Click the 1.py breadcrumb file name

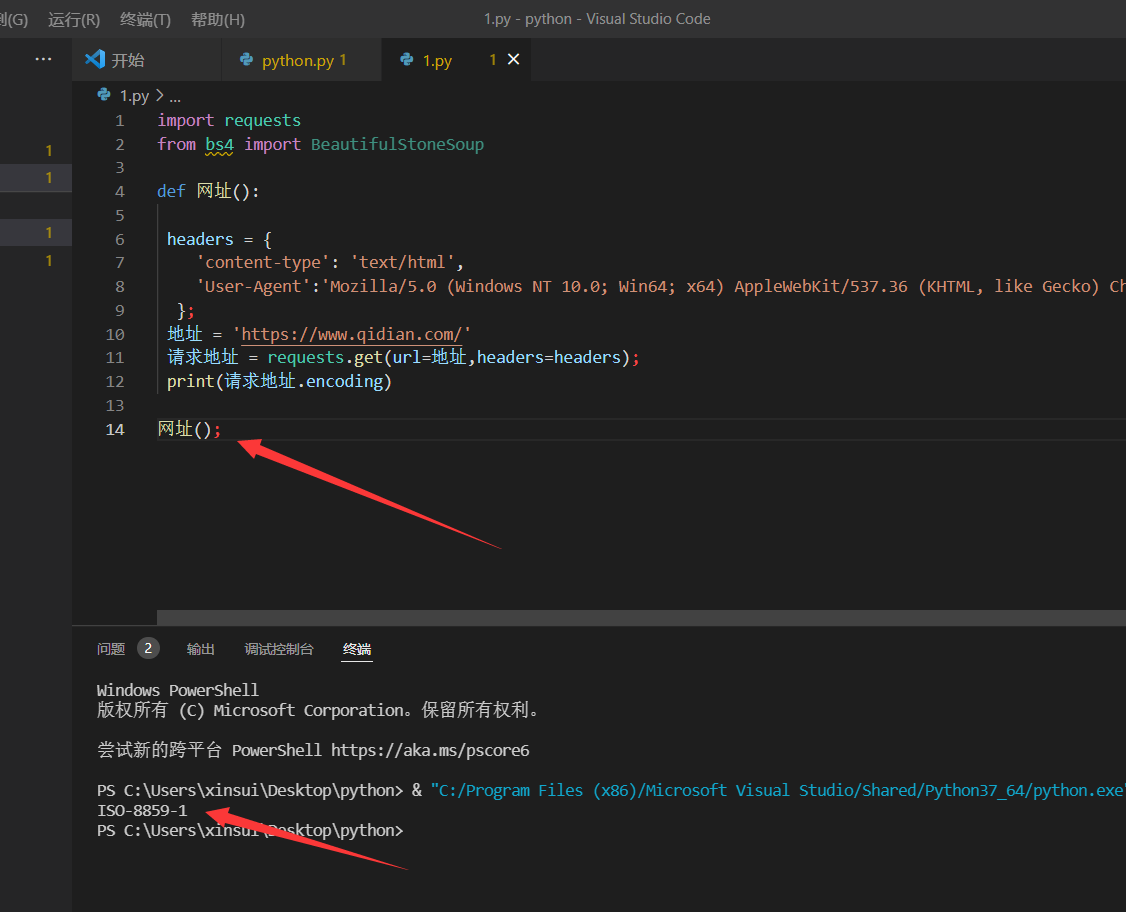tap(134, 96)
